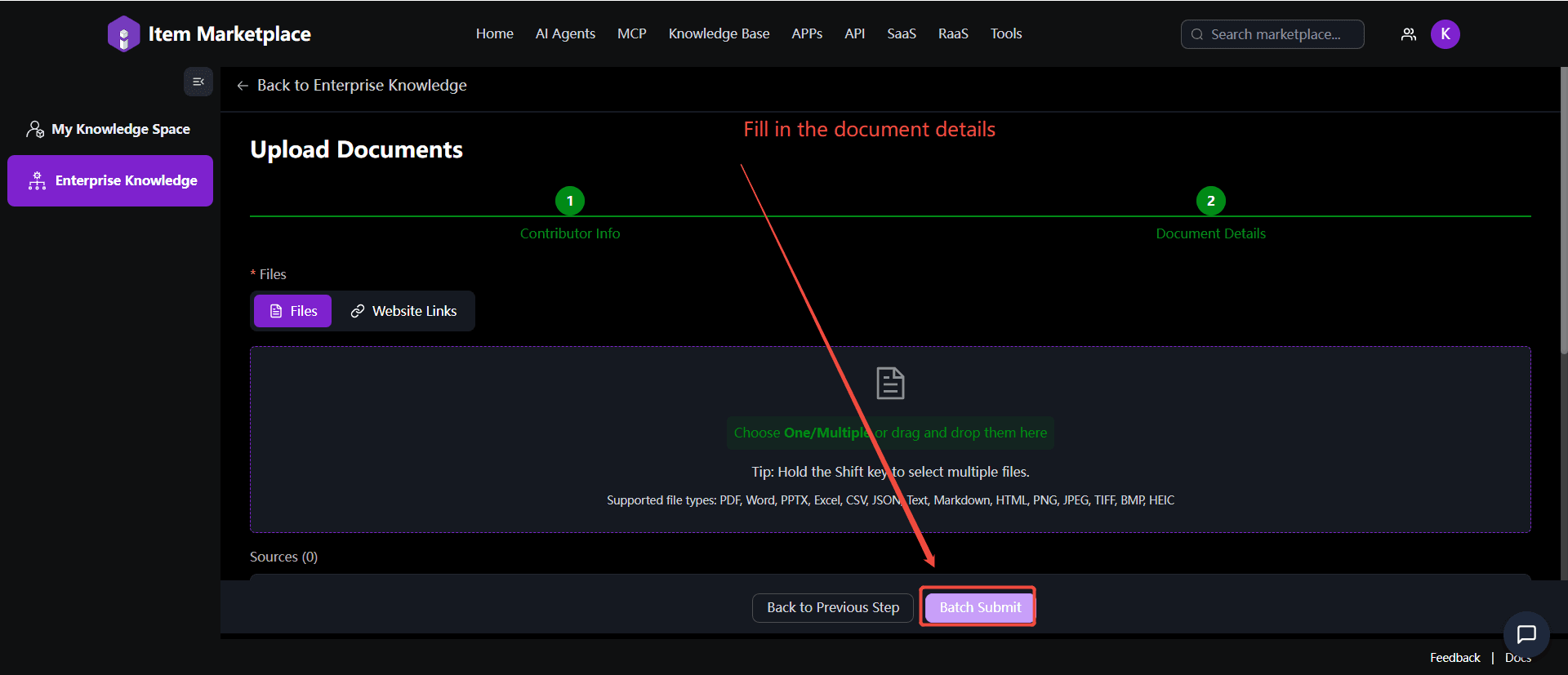The height and width of the screenshot is (675, 1568).
Task: Go to step 2 Document Details
Action: [1210, 201]
